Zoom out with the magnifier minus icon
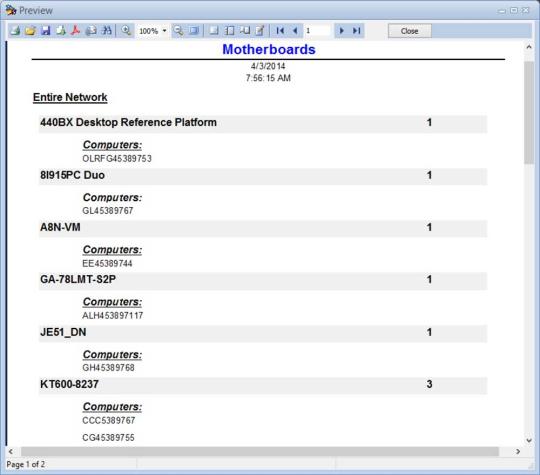The image size is (540, 475). [x=178, y=31]
